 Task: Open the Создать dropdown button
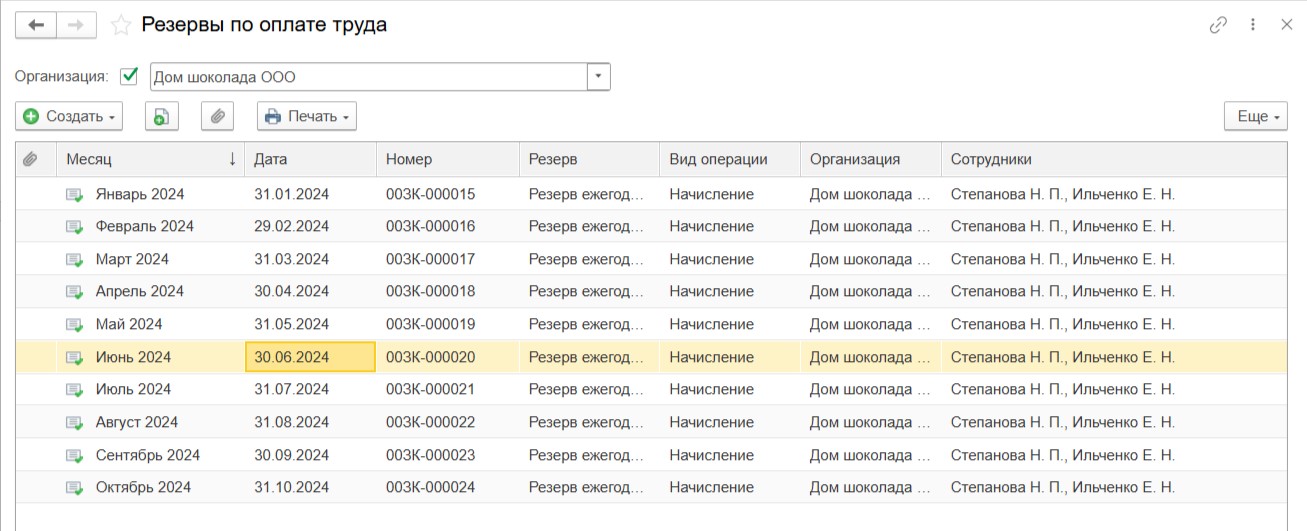(x=68, y=117)
